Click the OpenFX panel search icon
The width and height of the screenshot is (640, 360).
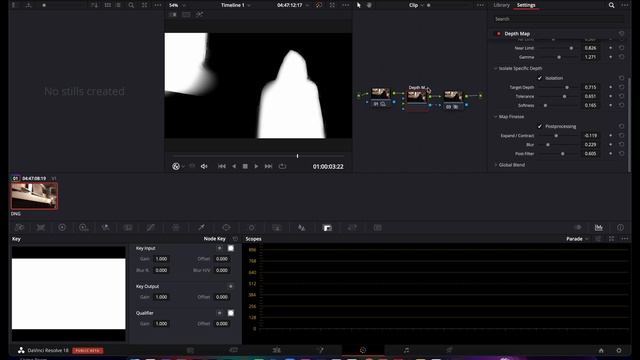tap(611, 5)
